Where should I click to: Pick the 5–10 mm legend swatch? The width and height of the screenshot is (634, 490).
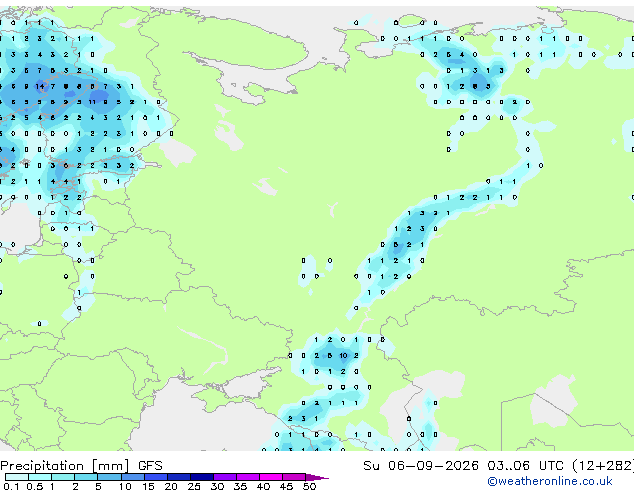pyautogui.click(x=109, y=477)
